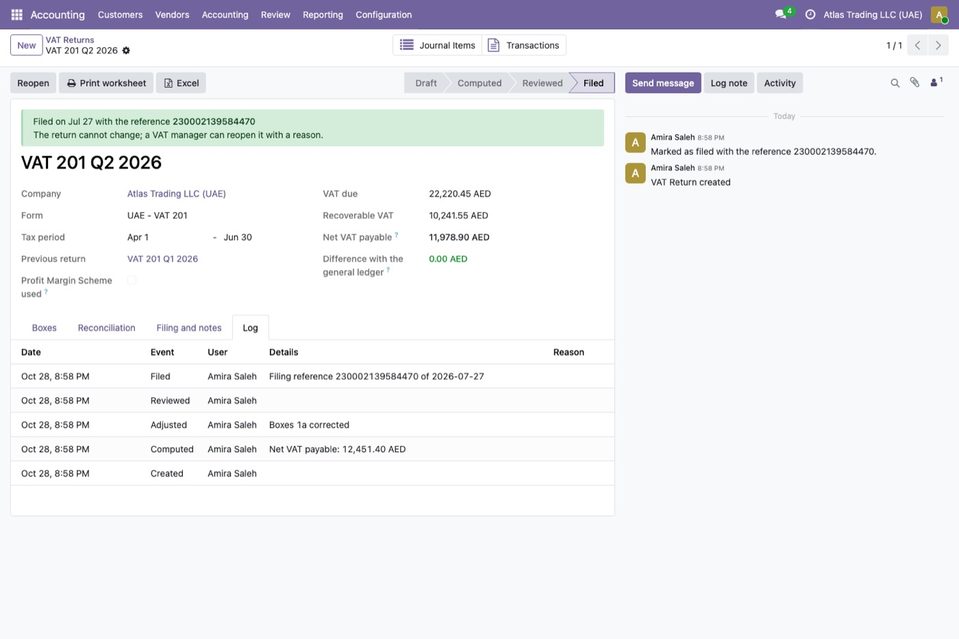Click the Log note button

[x=729, y=83]
